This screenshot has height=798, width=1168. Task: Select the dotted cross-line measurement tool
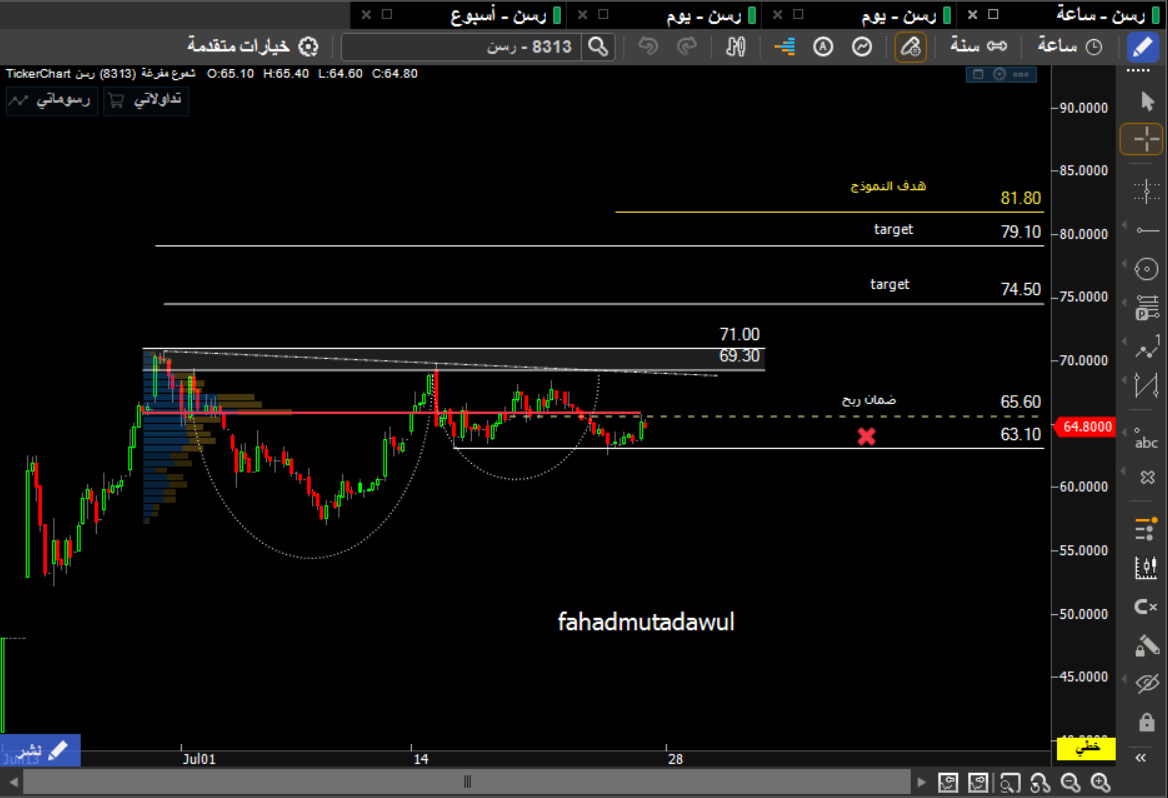click(x=1146, y=191)
